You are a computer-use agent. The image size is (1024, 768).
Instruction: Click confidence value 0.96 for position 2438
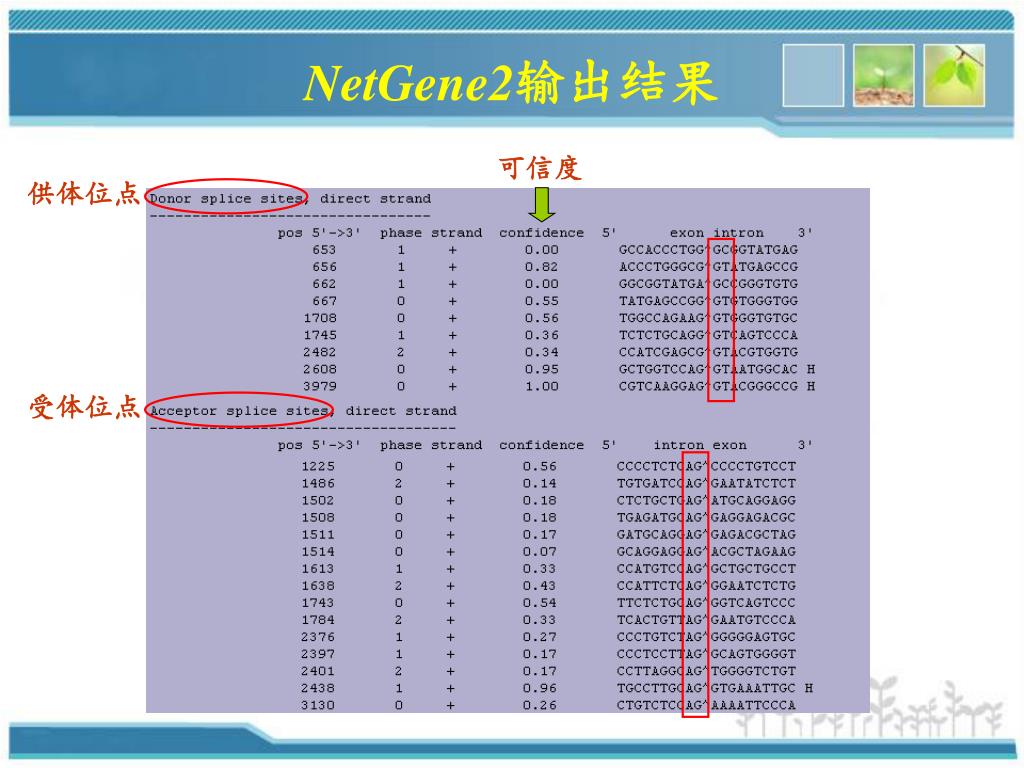coord(539,688)
